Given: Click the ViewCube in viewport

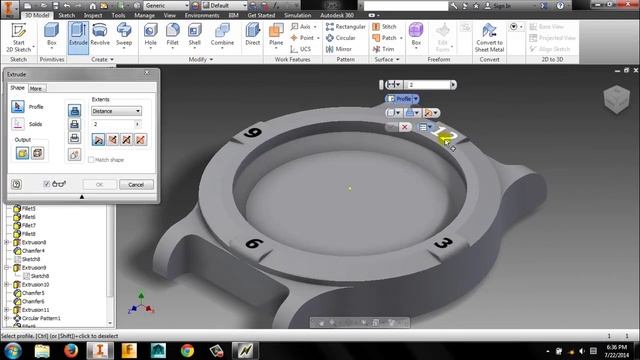Looking at the screenshot, I should coord(616,99).
